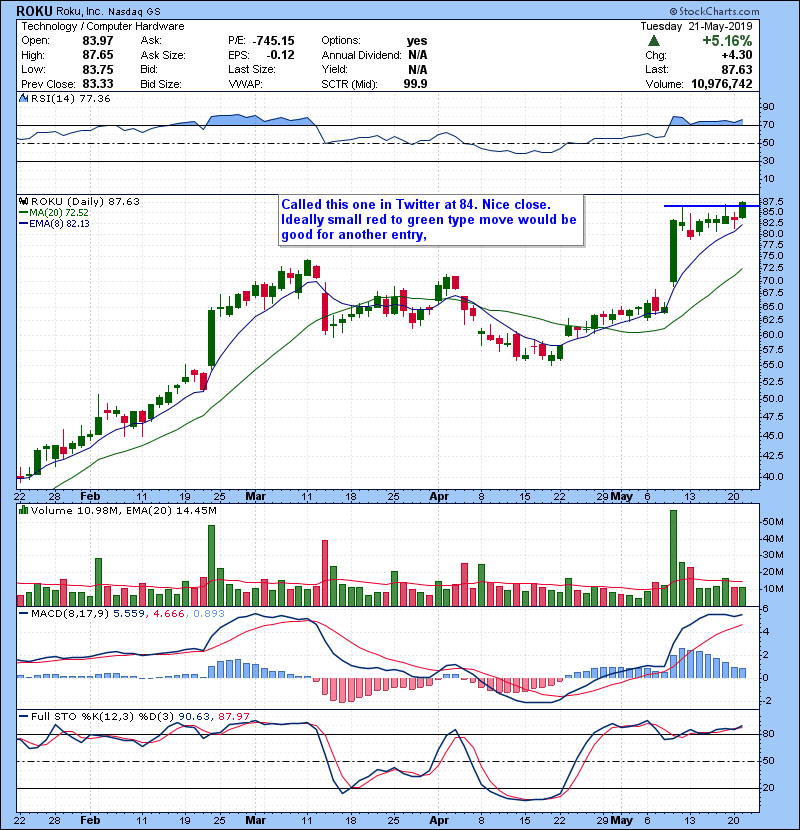Click the green MA(20) legend line marker
This screenshot has width=800, height=830.
tap(23, 213)
